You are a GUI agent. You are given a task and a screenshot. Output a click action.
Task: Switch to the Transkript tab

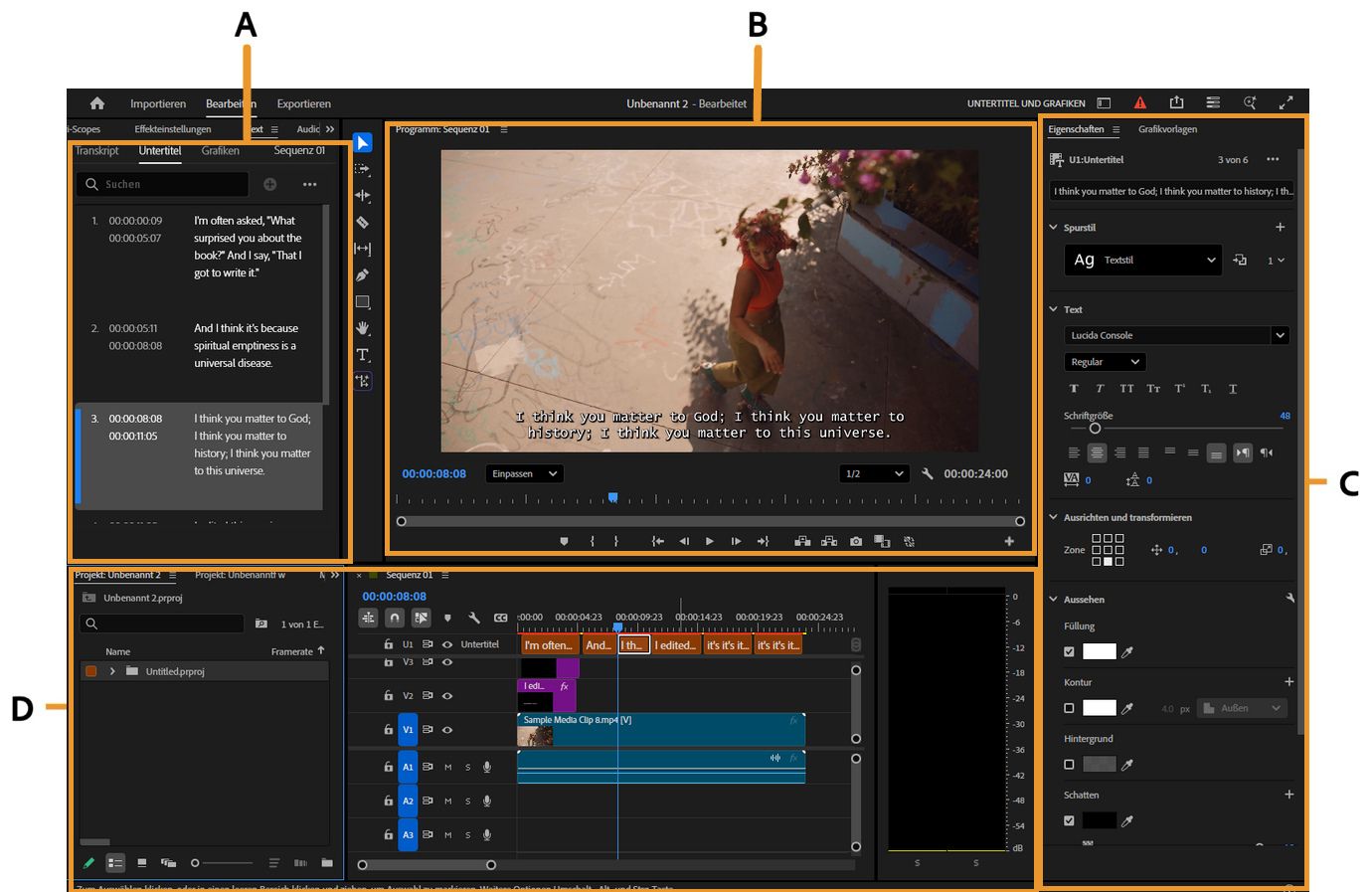(95, 151)
